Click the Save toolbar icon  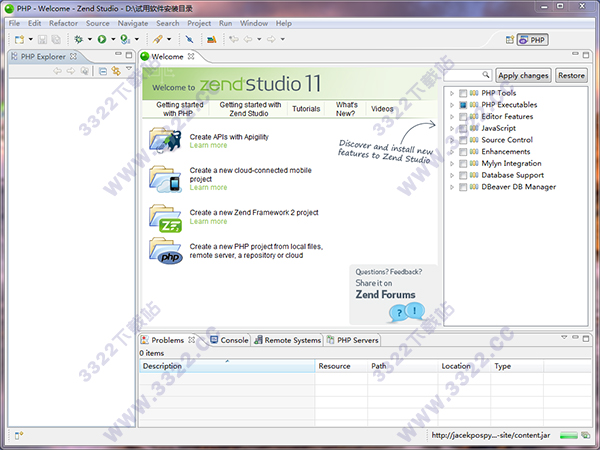tap(42, 39)
